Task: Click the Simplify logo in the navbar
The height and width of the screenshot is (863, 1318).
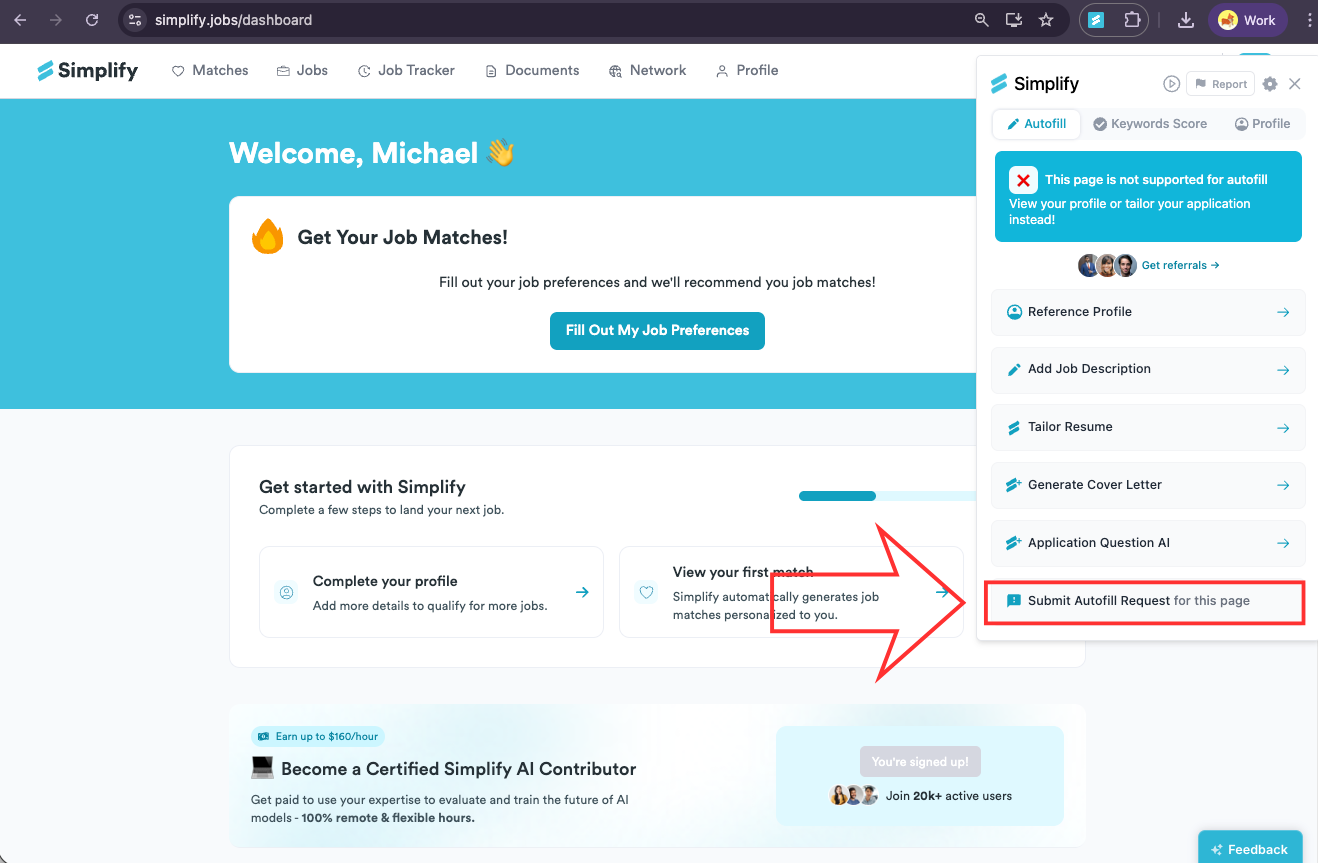Action: tap(88, 71)
